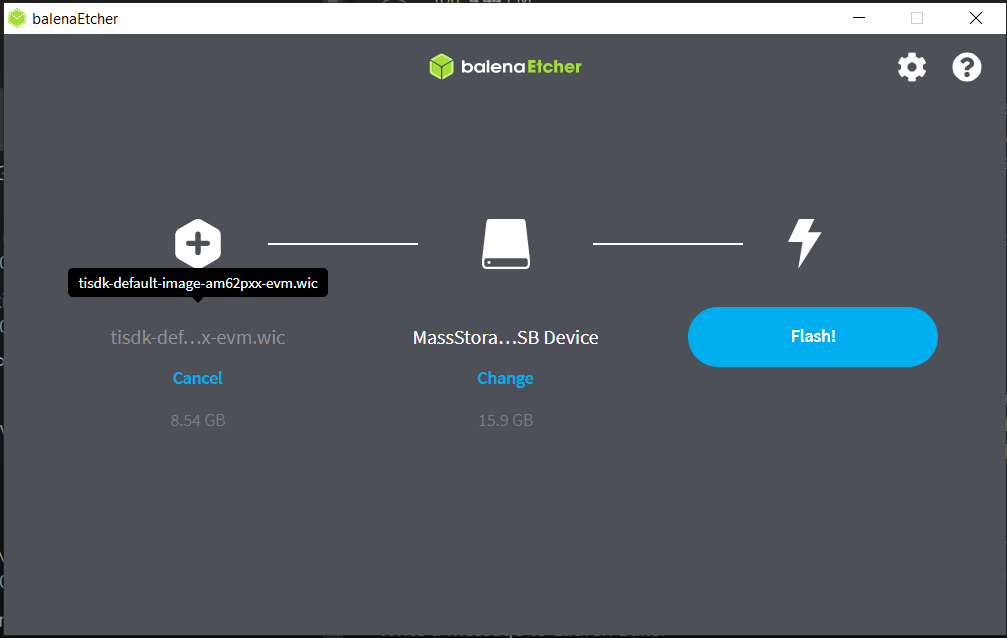
Task: Select the truncated filename tisdk-def…x-evm.wic
Action: point(197,337)
